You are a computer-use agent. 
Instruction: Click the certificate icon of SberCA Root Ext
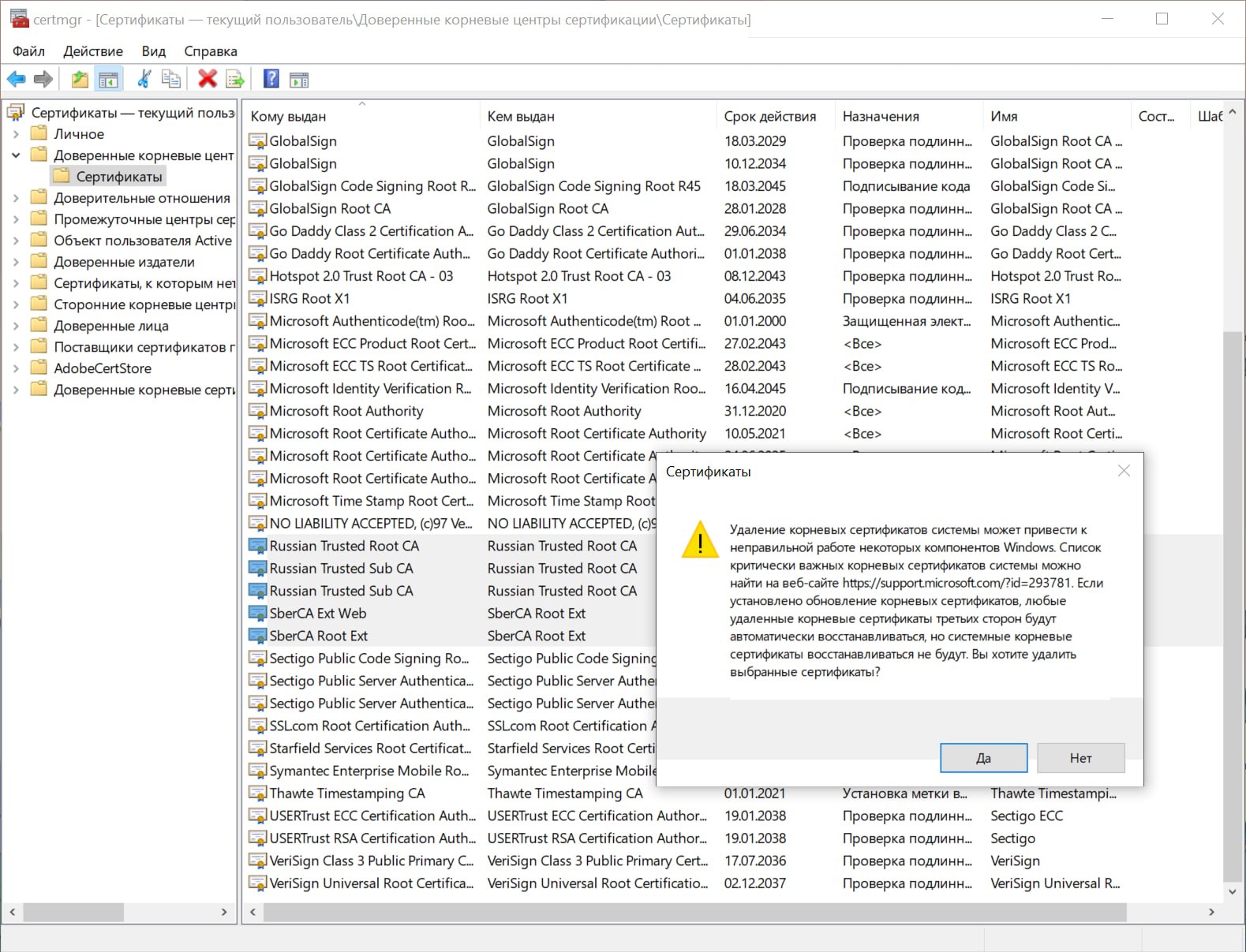coord(257,636)
